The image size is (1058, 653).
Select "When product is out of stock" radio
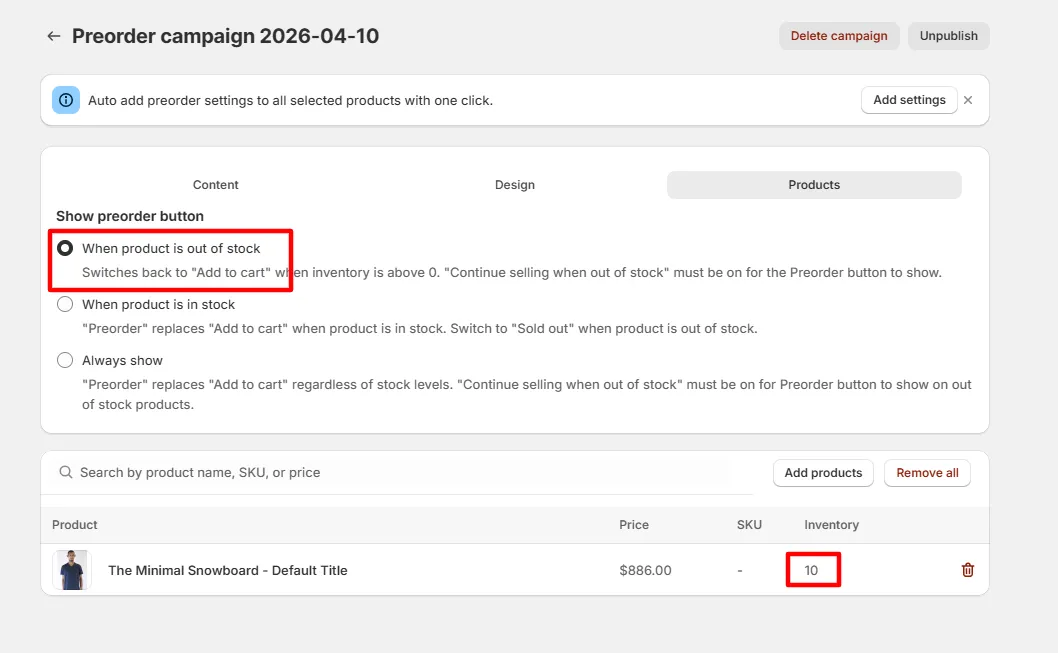click(65, 248)
